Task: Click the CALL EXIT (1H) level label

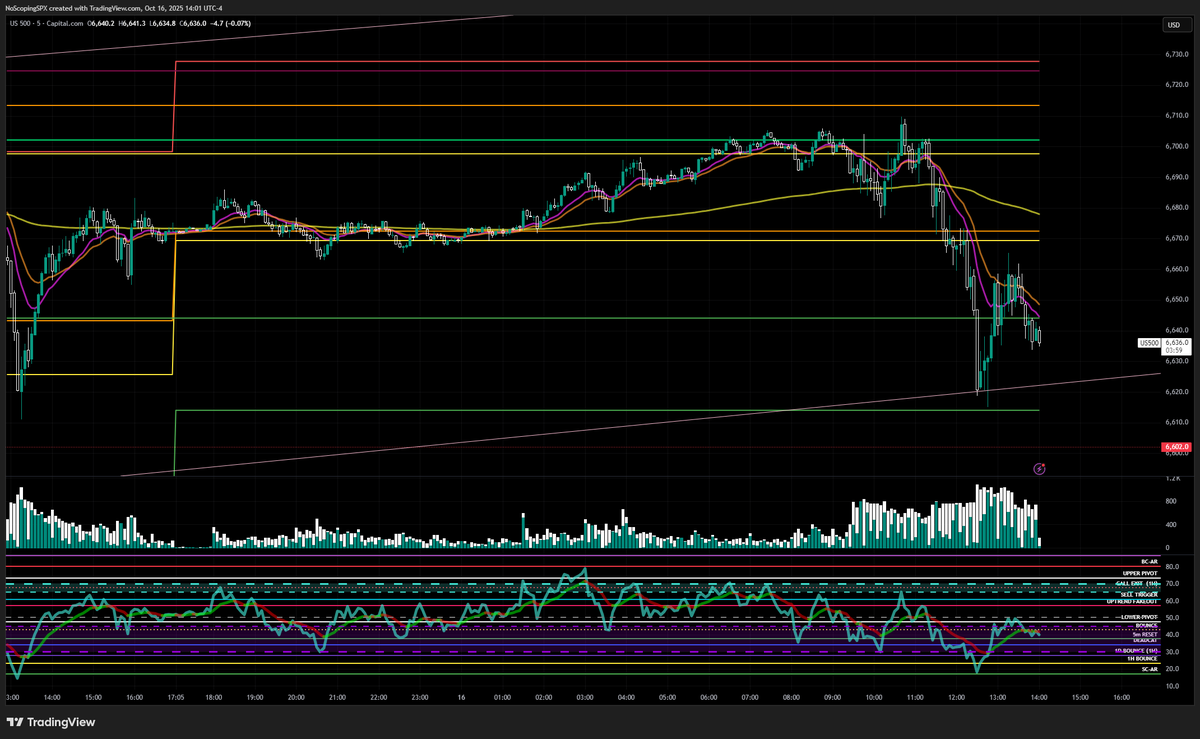Action: click(x=1136, y=584)
